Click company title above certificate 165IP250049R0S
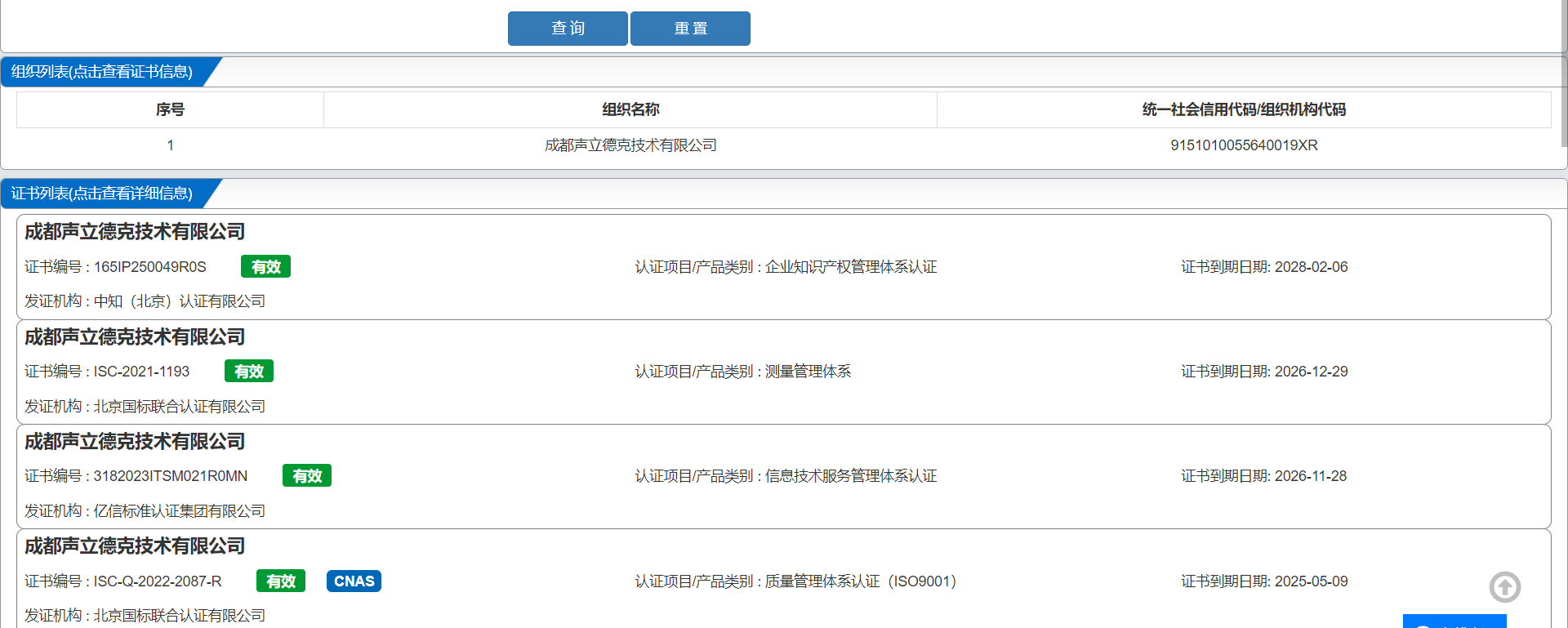 pos(135,232)
